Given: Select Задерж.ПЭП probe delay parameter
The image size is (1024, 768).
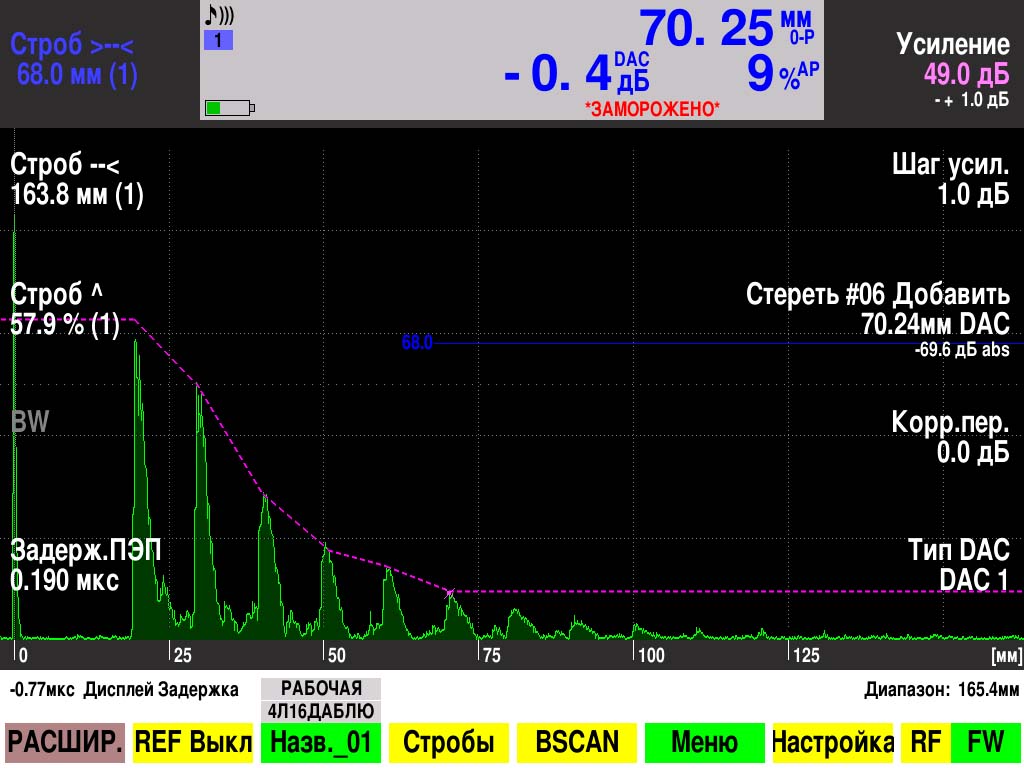Looking at the screenshot, I should click(85, 565).
